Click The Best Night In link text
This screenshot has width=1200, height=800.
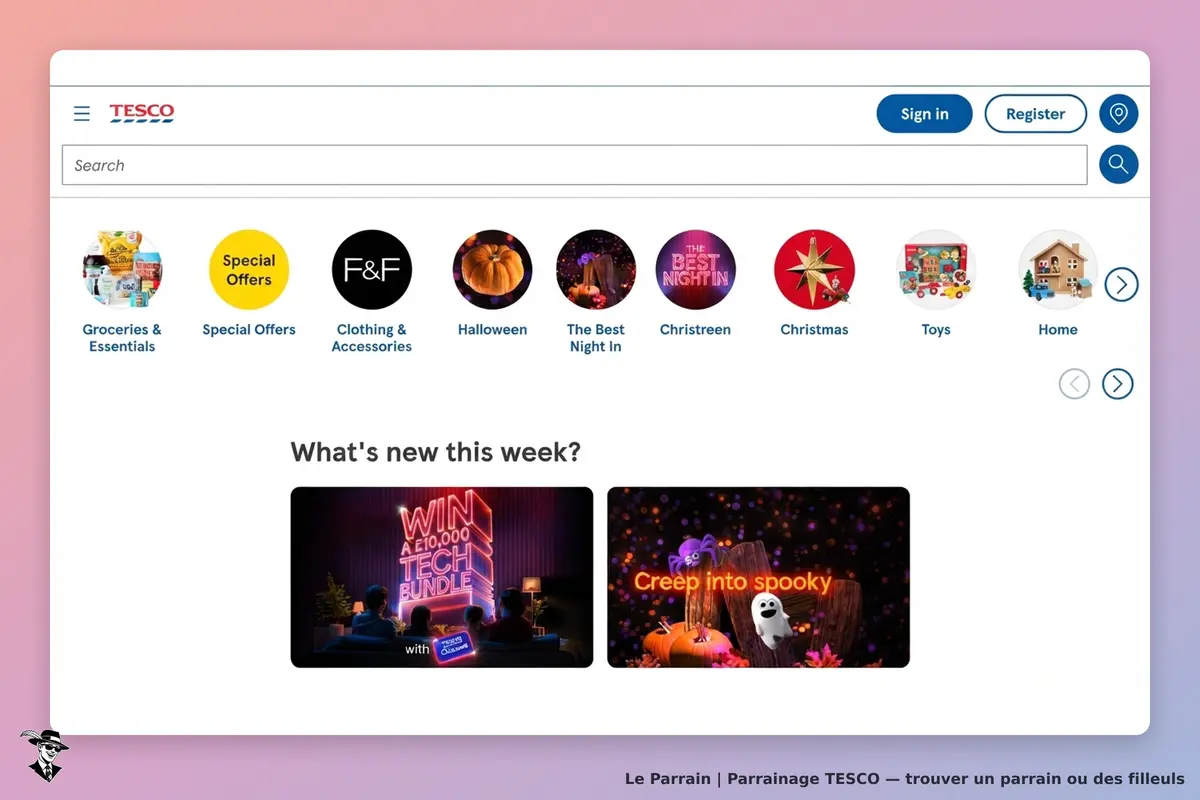coord(596,338)
